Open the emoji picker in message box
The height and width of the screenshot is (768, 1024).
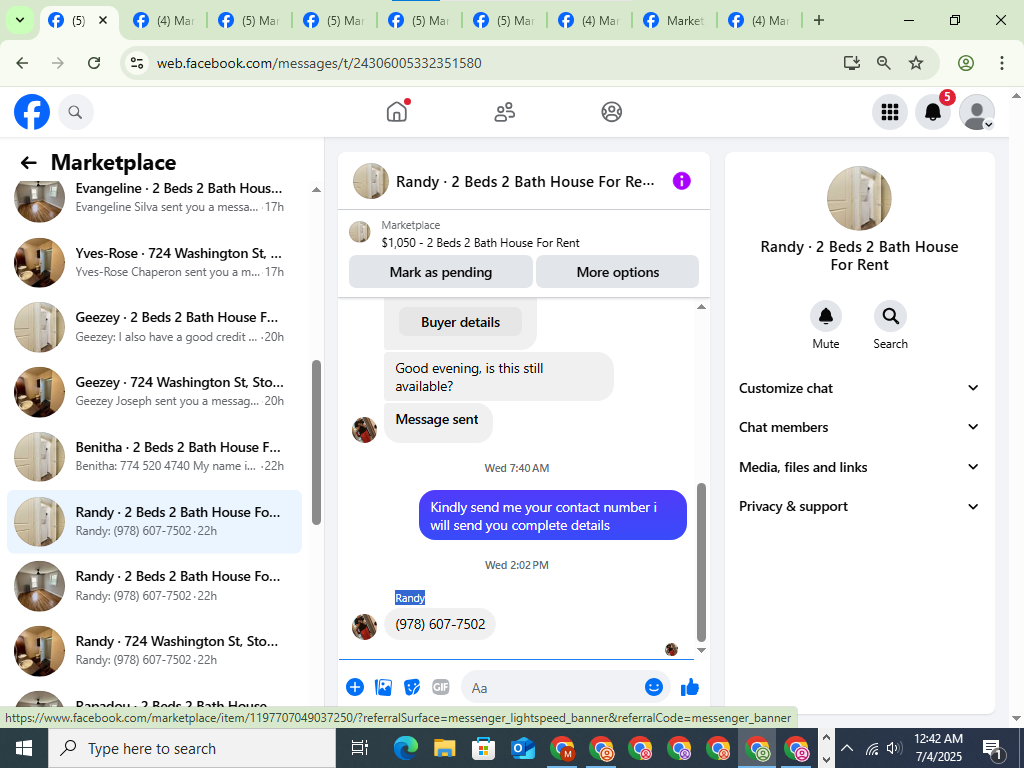tap(654, 687)
